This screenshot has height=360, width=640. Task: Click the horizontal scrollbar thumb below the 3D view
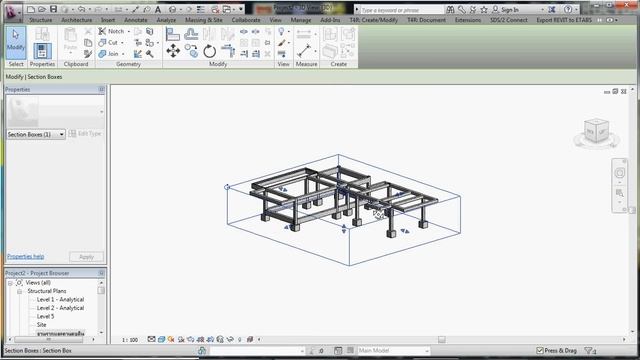point(441,339)
